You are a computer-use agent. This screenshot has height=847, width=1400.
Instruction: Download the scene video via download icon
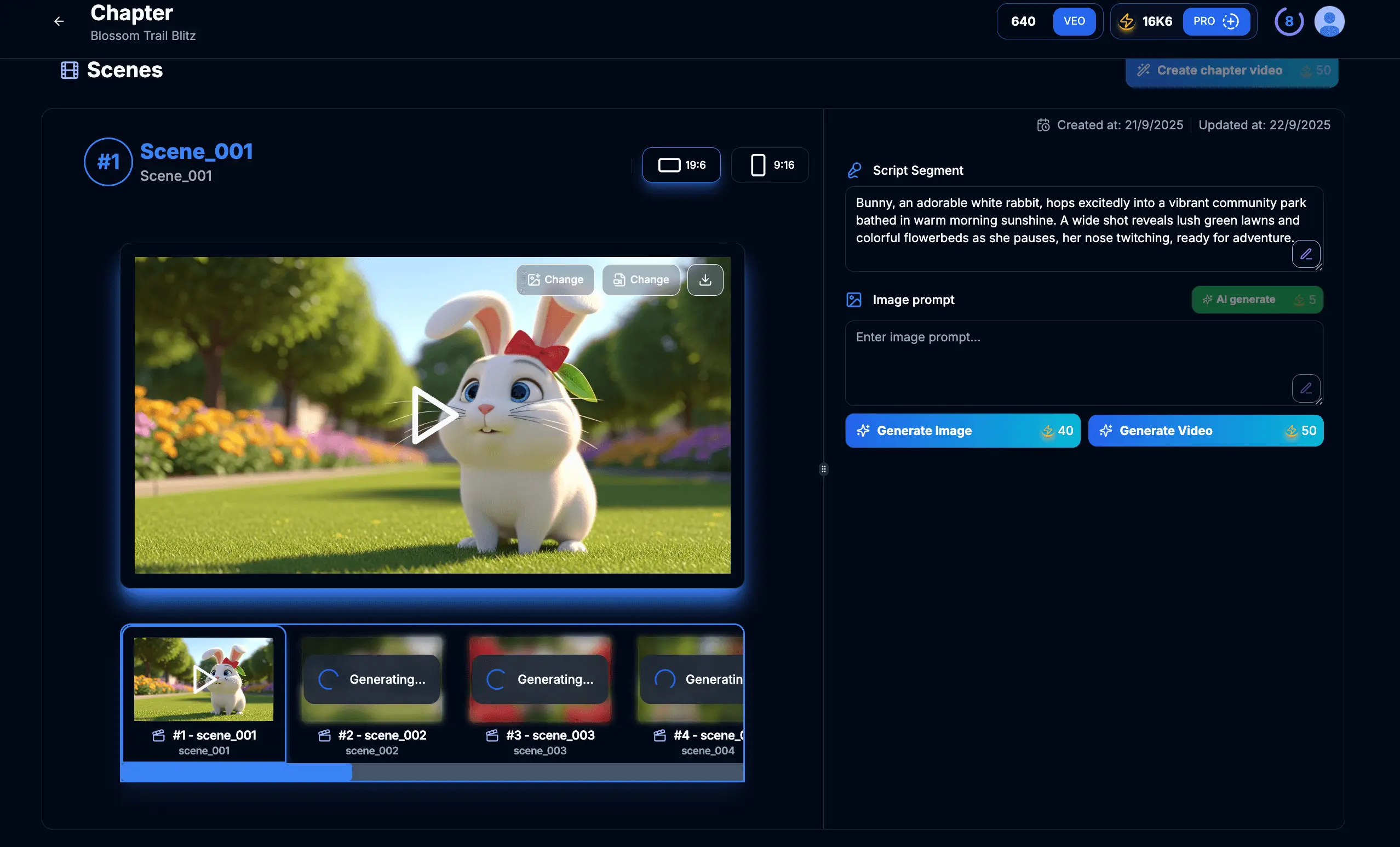[x=705, y=279]
